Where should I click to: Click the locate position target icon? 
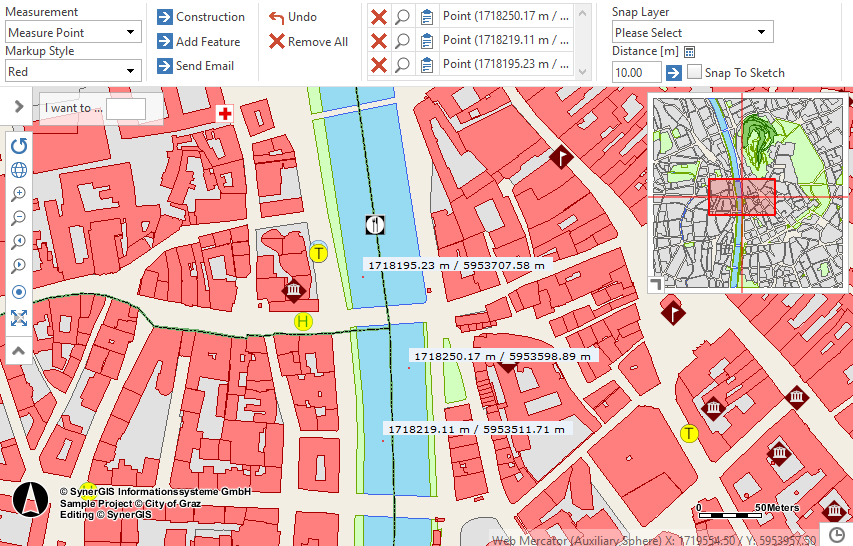[x=18, y=292]
